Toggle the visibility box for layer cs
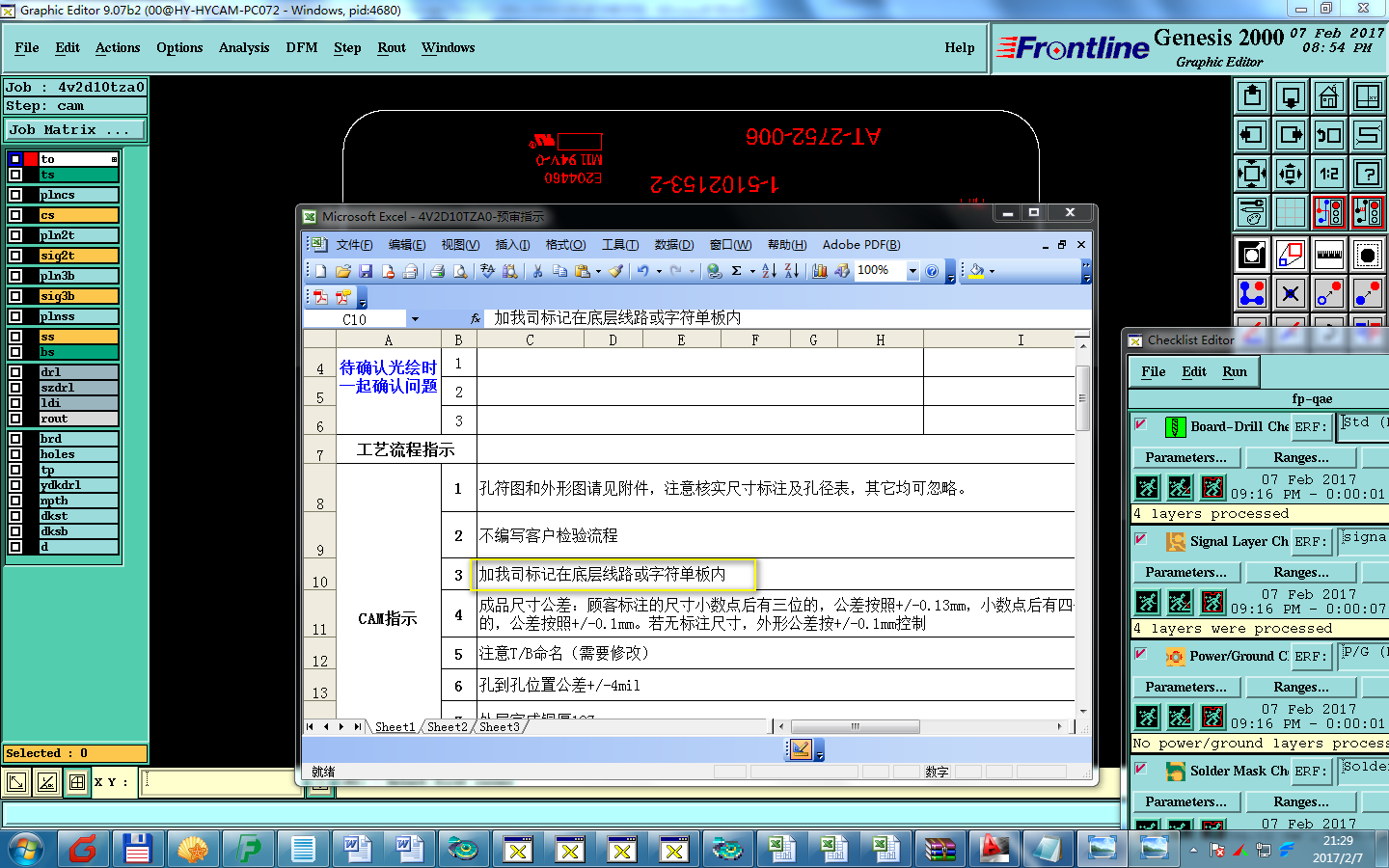Viewport: 1389px width, 868px height. [x=15, y=215]
